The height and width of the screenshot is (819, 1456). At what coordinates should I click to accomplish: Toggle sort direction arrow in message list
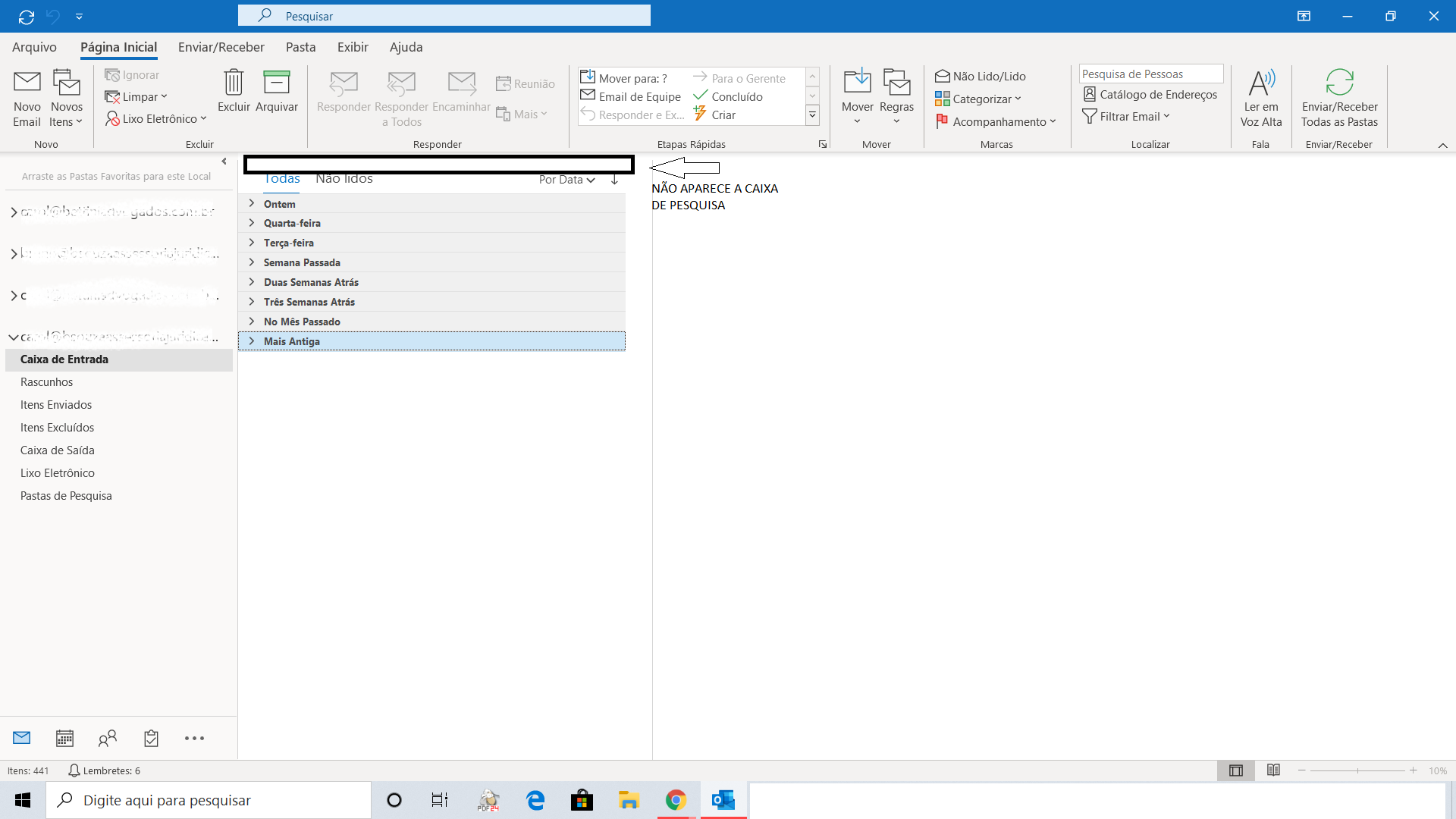[x=614, y=180]
